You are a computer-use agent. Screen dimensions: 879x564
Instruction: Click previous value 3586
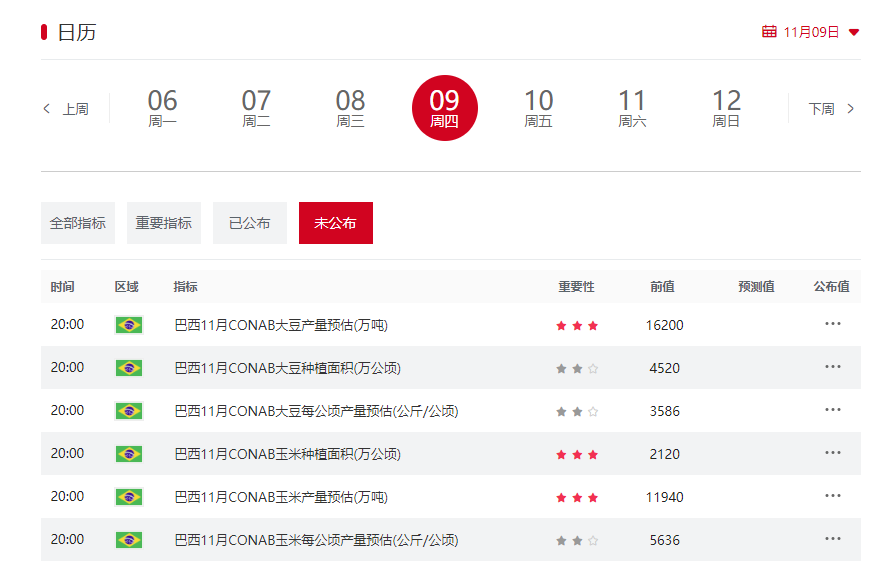[664, 412]
